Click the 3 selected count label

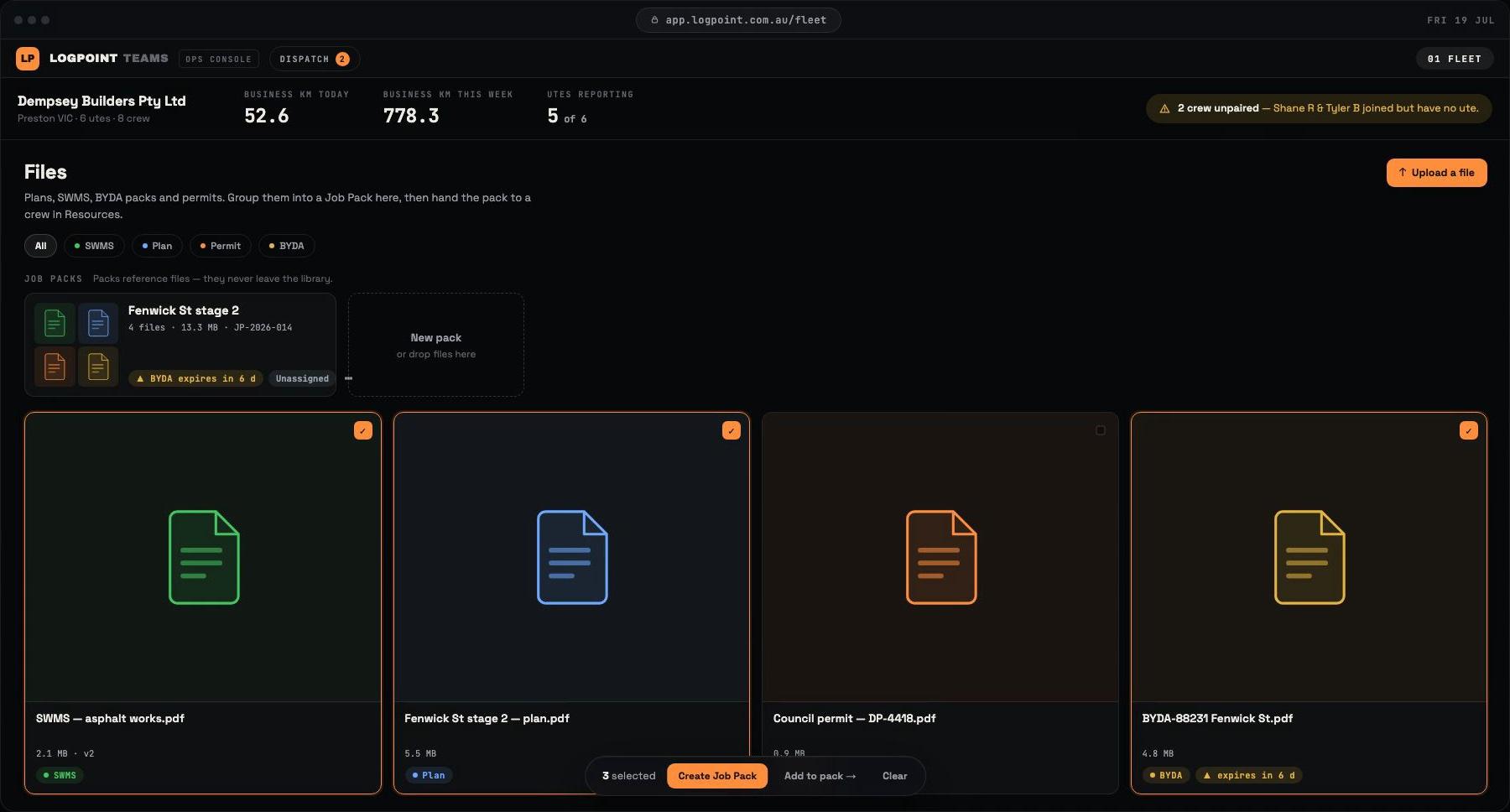coord(628,776)
